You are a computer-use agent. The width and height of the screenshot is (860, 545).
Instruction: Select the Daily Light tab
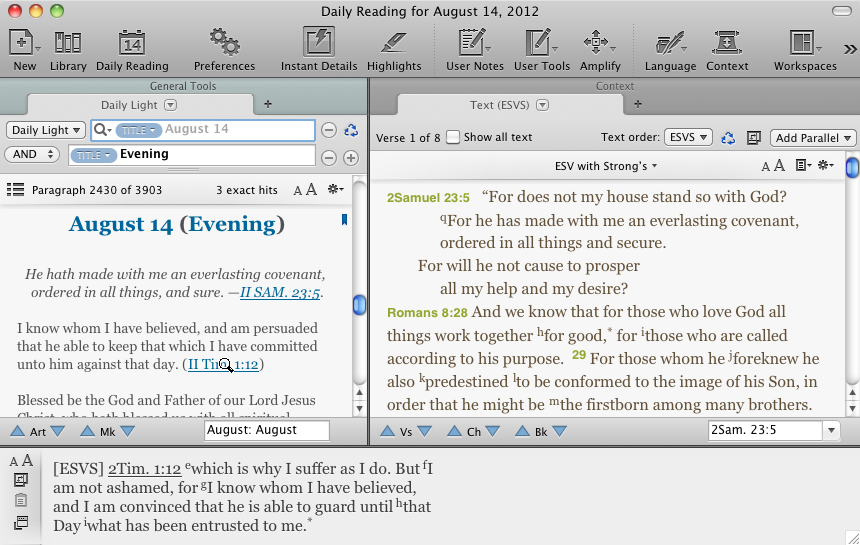pos(138,105)
